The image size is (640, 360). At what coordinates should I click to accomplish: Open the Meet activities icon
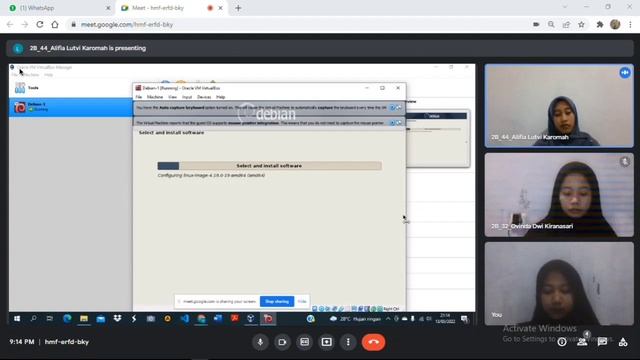click(x=623, y=342)
